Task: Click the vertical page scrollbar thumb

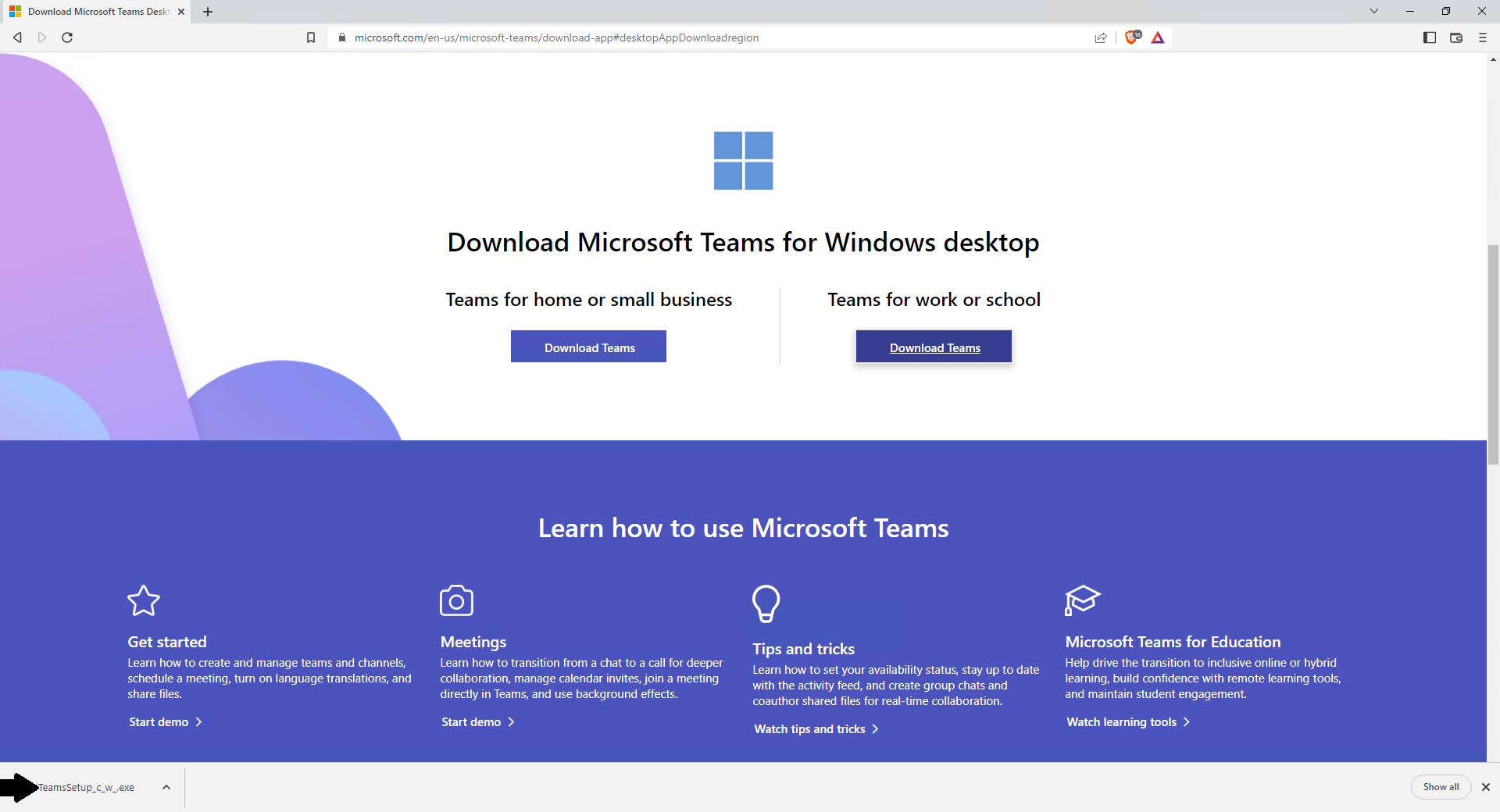Action: [x=1493, y=355]
